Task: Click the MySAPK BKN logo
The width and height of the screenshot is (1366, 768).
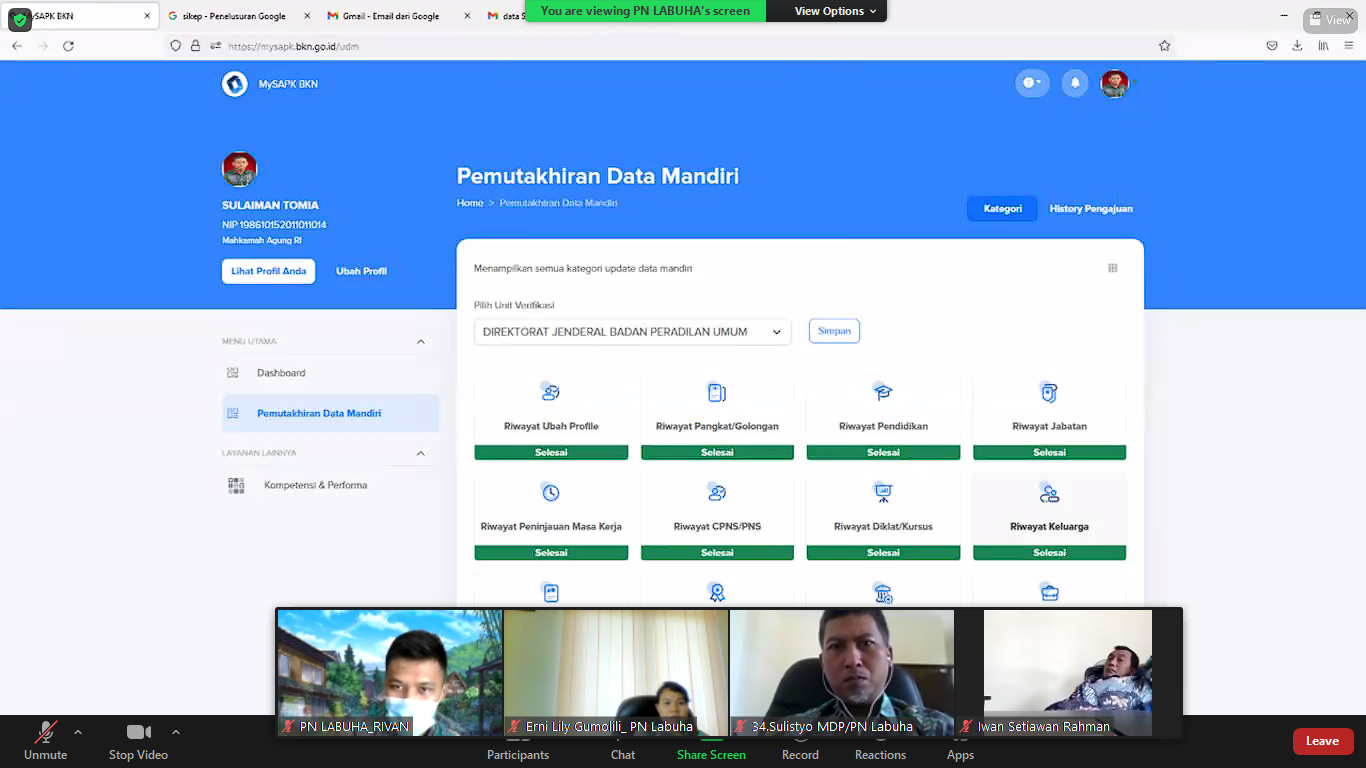Action: coord(235,84)
